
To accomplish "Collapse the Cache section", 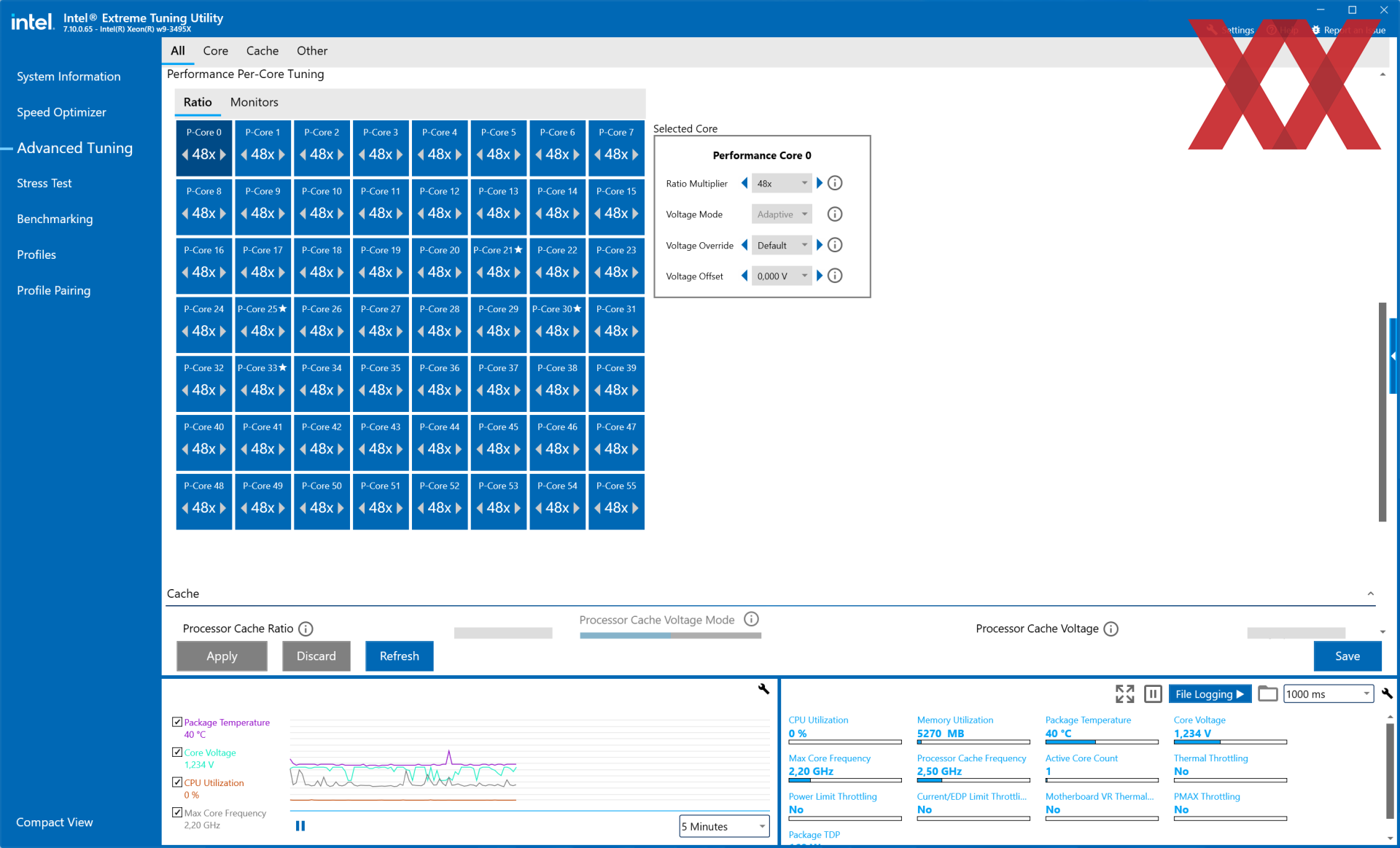I will 1371,594.
